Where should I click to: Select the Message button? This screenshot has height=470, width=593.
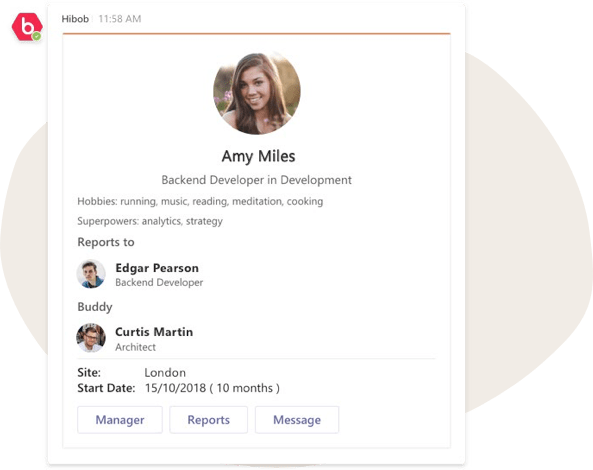click(297, 420)
